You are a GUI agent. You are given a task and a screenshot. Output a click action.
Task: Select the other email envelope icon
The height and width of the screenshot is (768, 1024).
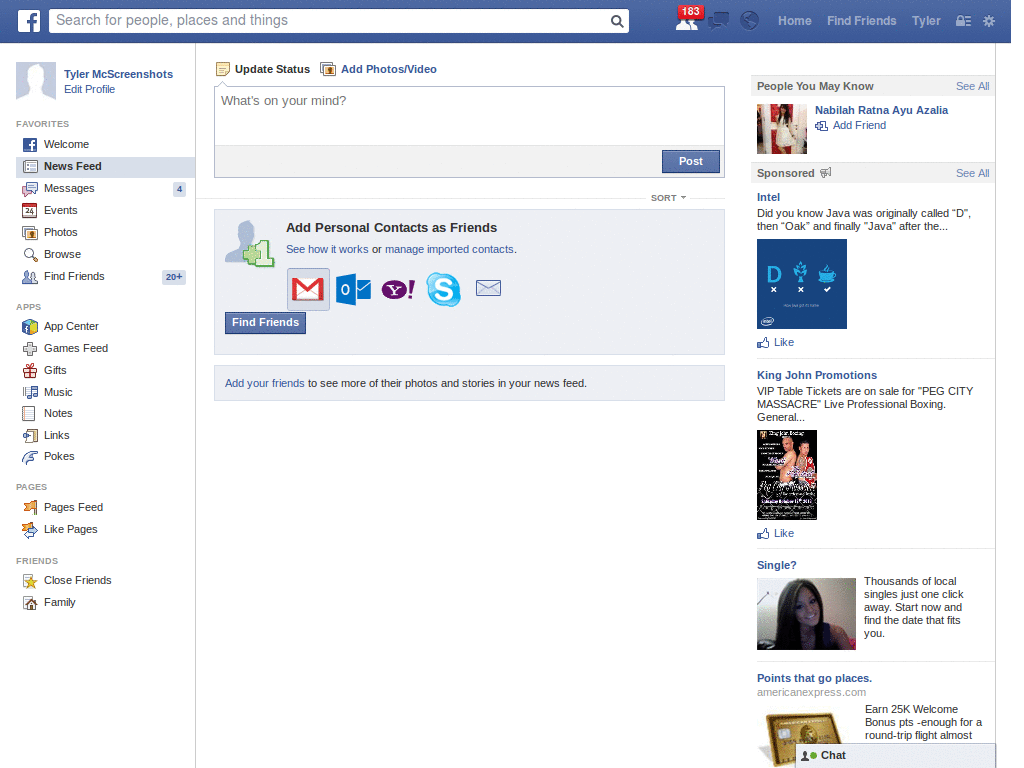point(488,288)
